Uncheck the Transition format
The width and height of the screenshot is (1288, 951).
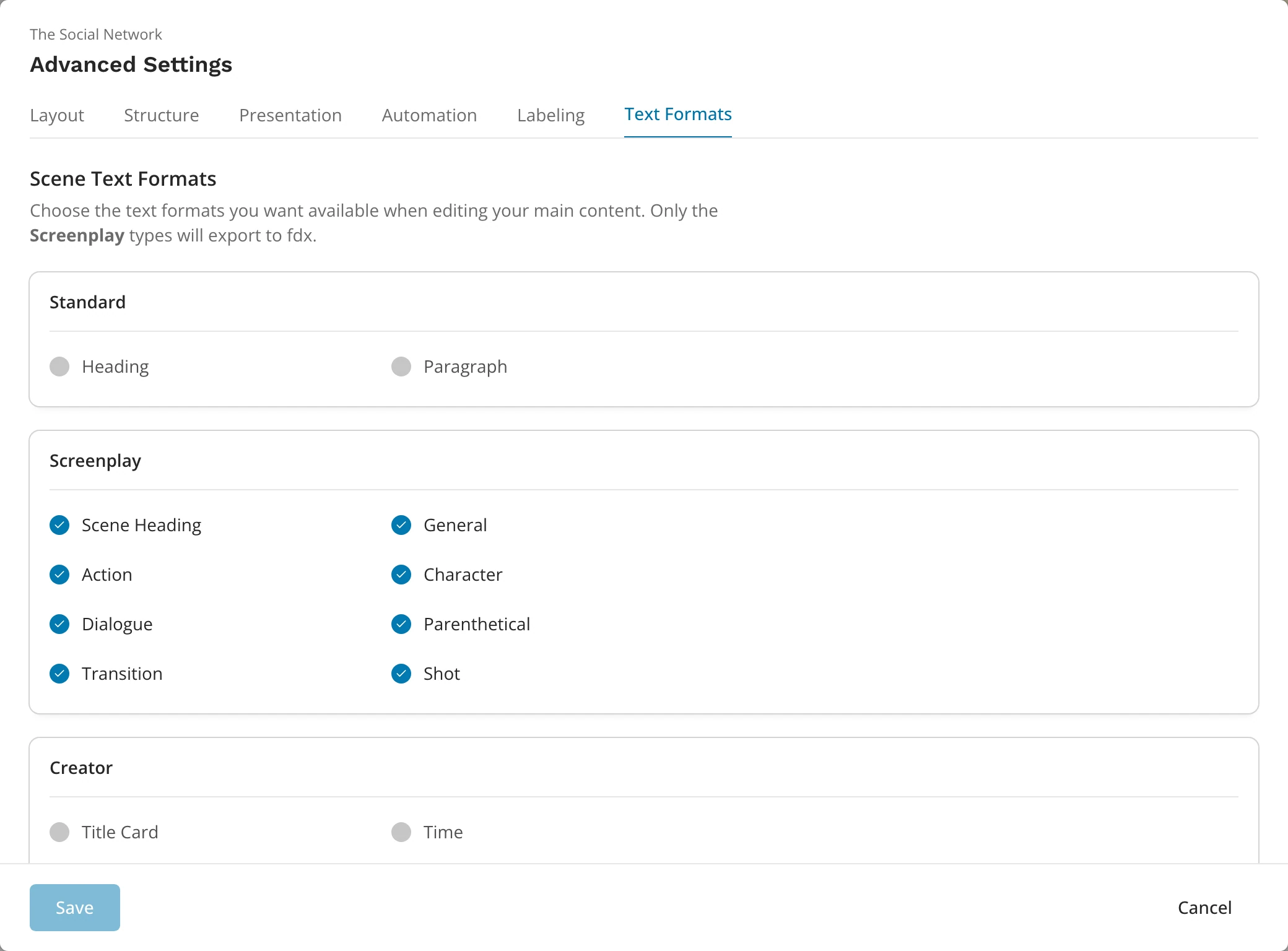click(59, 674)
